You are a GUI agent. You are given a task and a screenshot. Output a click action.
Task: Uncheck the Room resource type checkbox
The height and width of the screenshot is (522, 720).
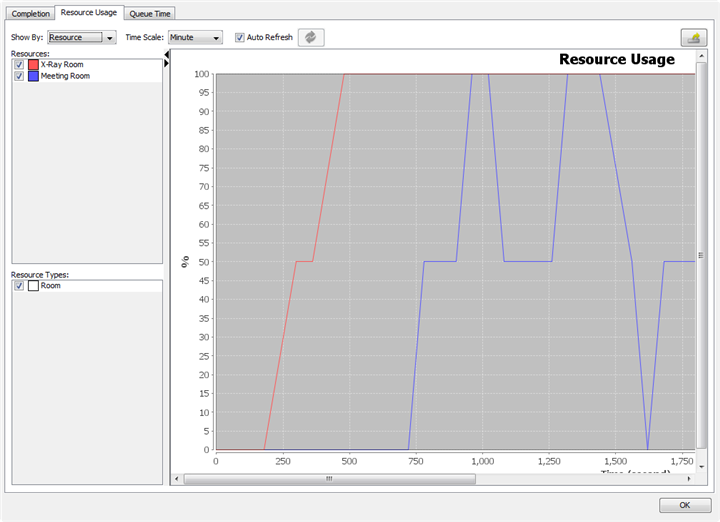tap(19, 286)
